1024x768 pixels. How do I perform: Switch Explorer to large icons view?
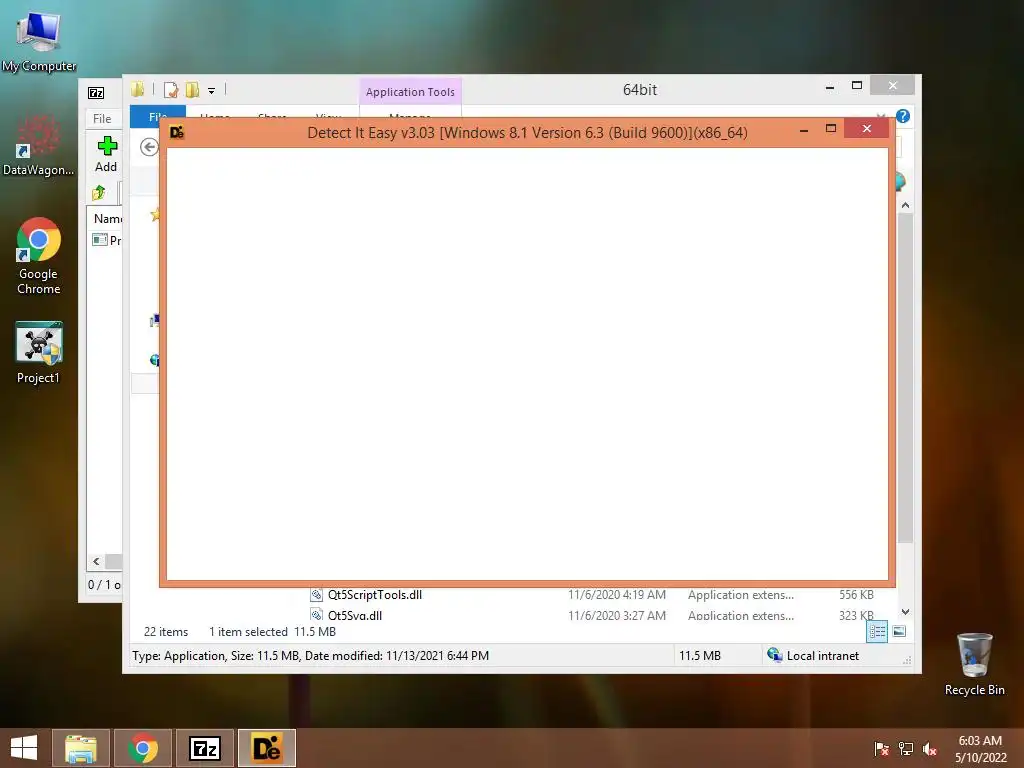[899, 632]
